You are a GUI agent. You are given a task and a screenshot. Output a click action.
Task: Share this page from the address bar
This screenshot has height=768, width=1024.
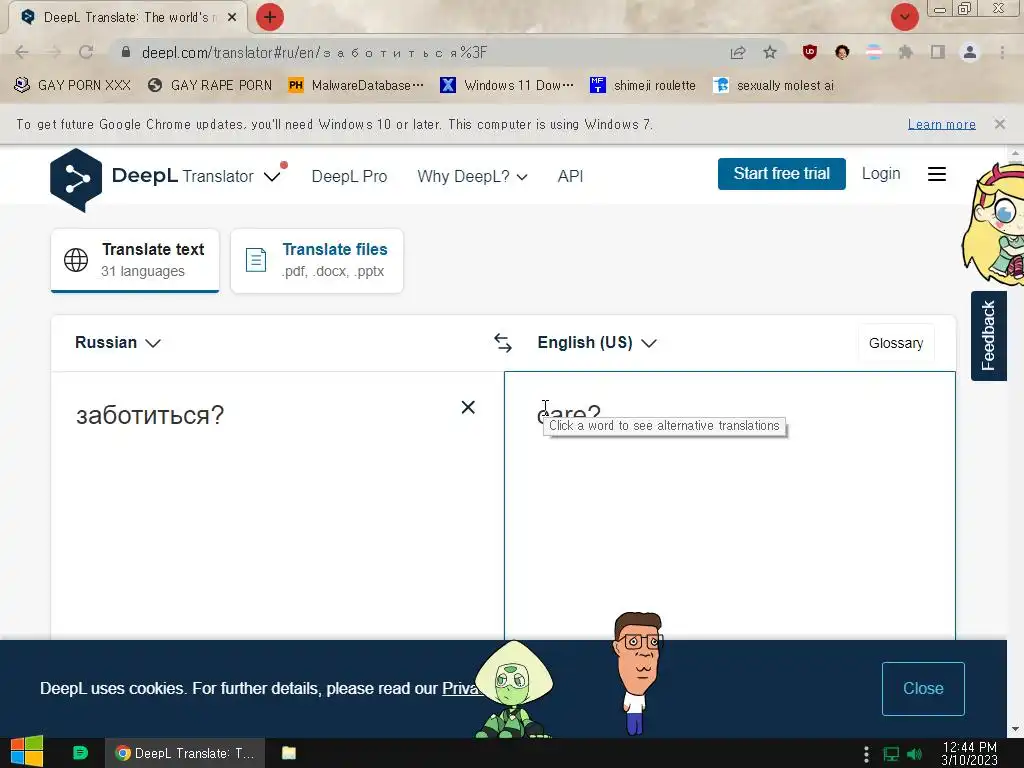[738, 52]
